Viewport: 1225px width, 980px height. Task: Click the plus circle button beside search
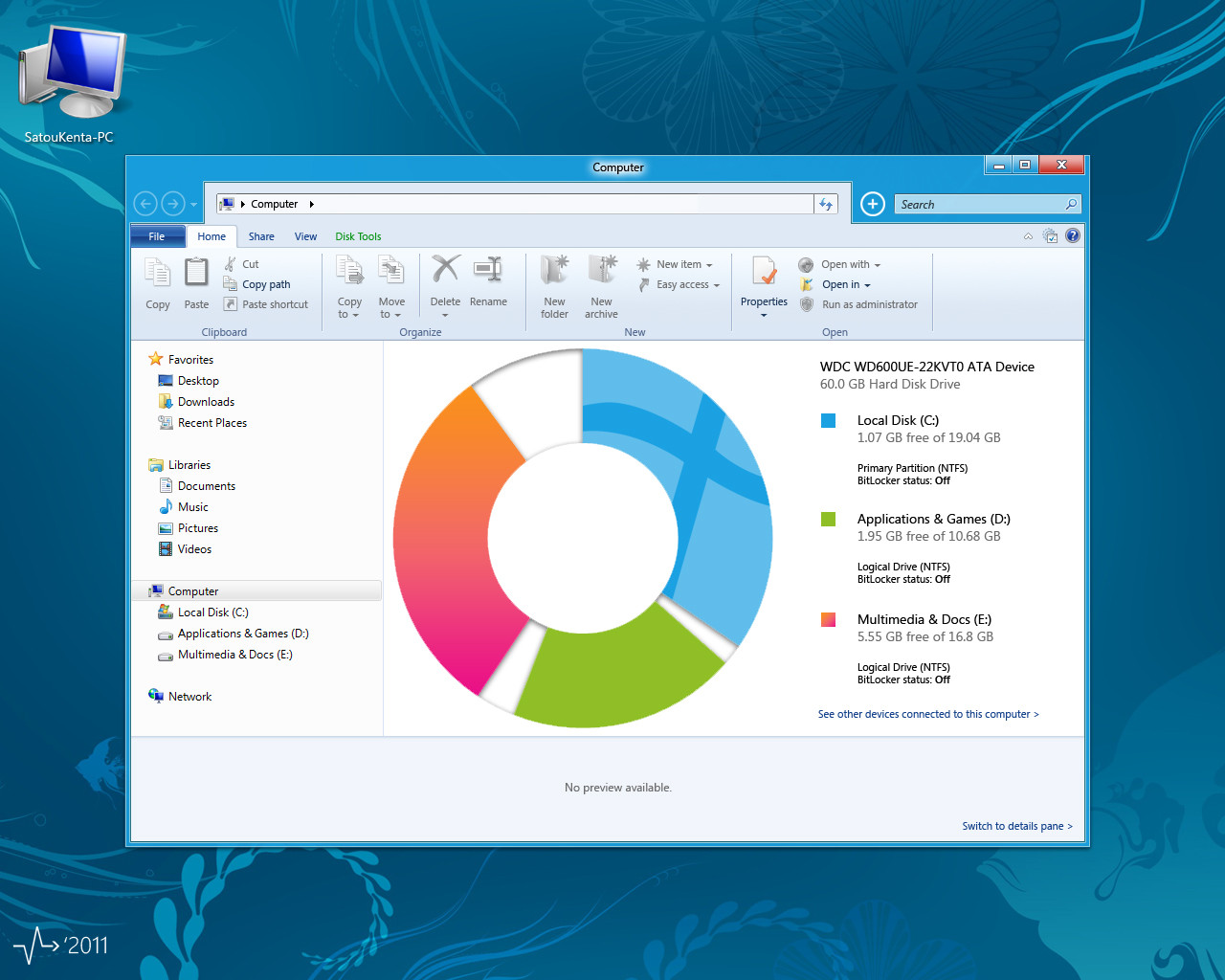pos(872,204)
